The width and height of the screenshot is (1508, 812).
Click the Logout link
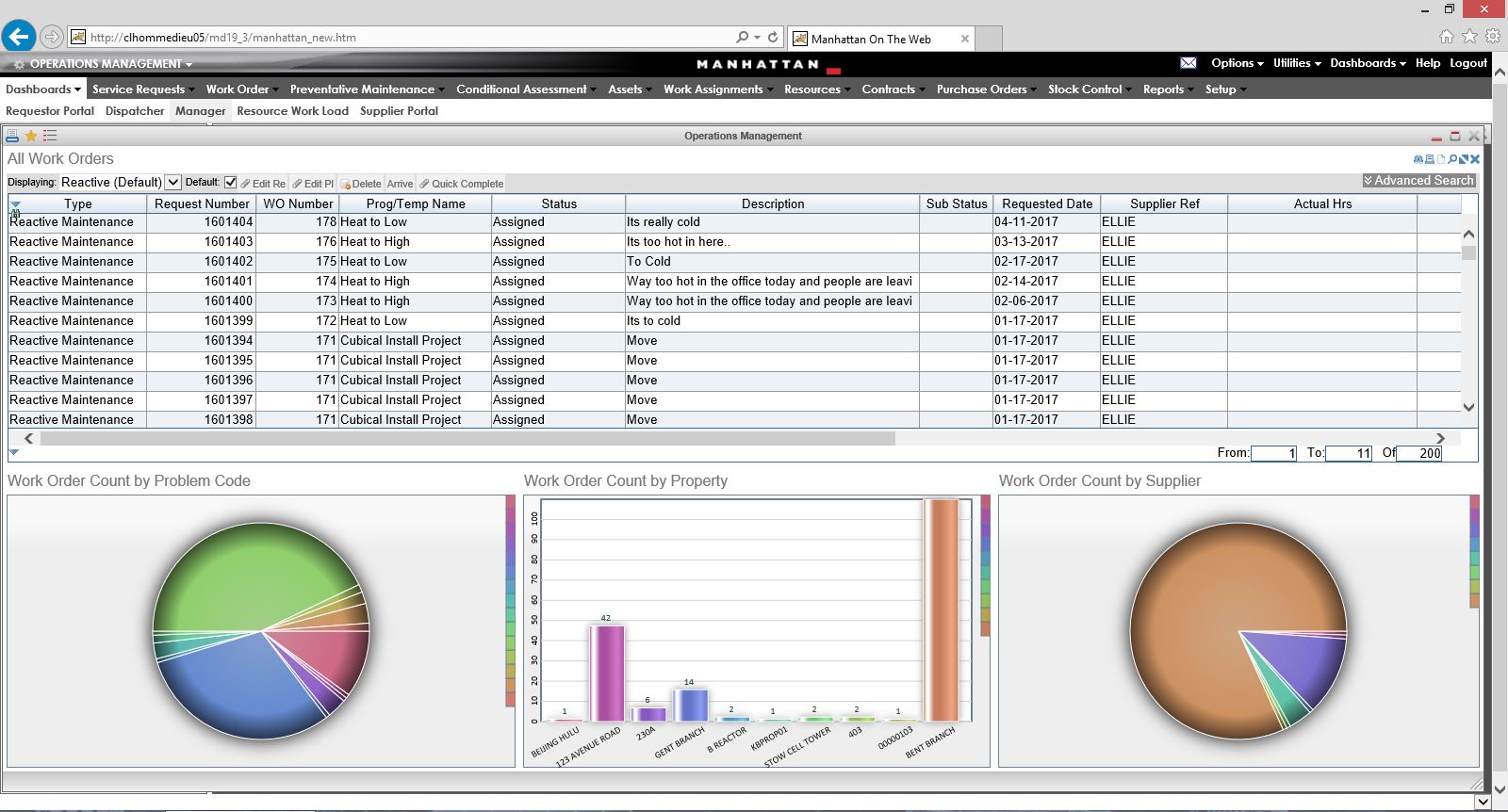pyautogui.click(x=1467, y=63)
